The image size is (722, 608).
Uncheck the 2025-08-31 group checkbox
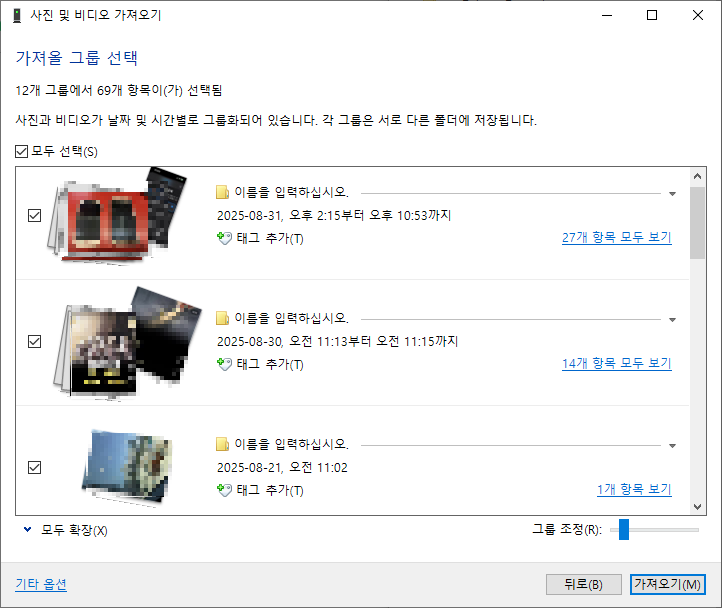point(35,216)
